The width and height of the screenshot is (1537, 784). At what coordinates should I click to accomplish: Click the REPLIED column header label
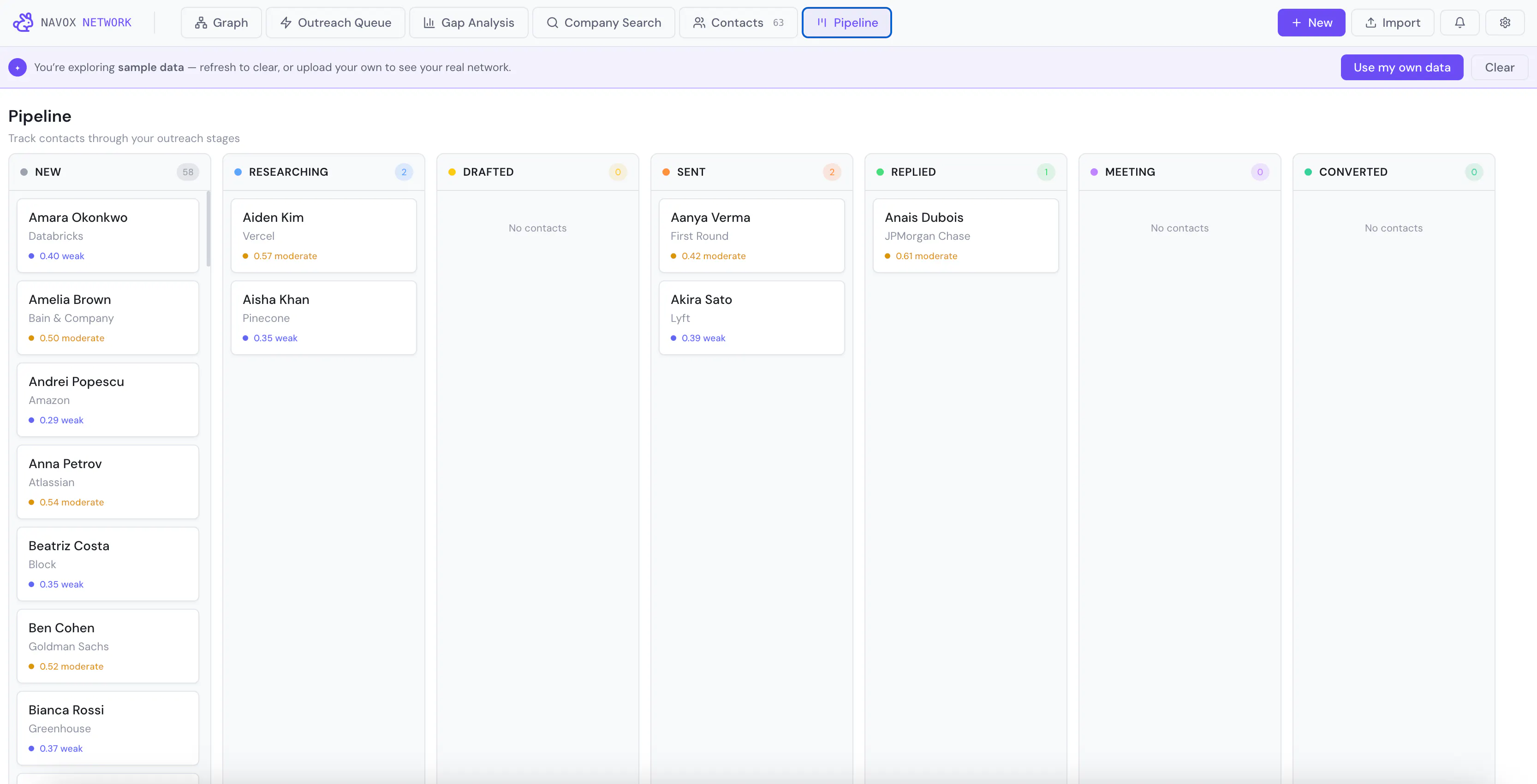913,172
